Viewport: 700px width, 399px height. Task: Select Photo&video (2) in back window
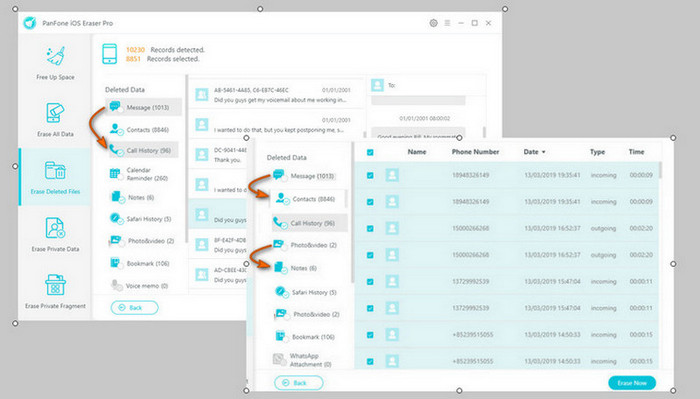click(x=142, y=241)
